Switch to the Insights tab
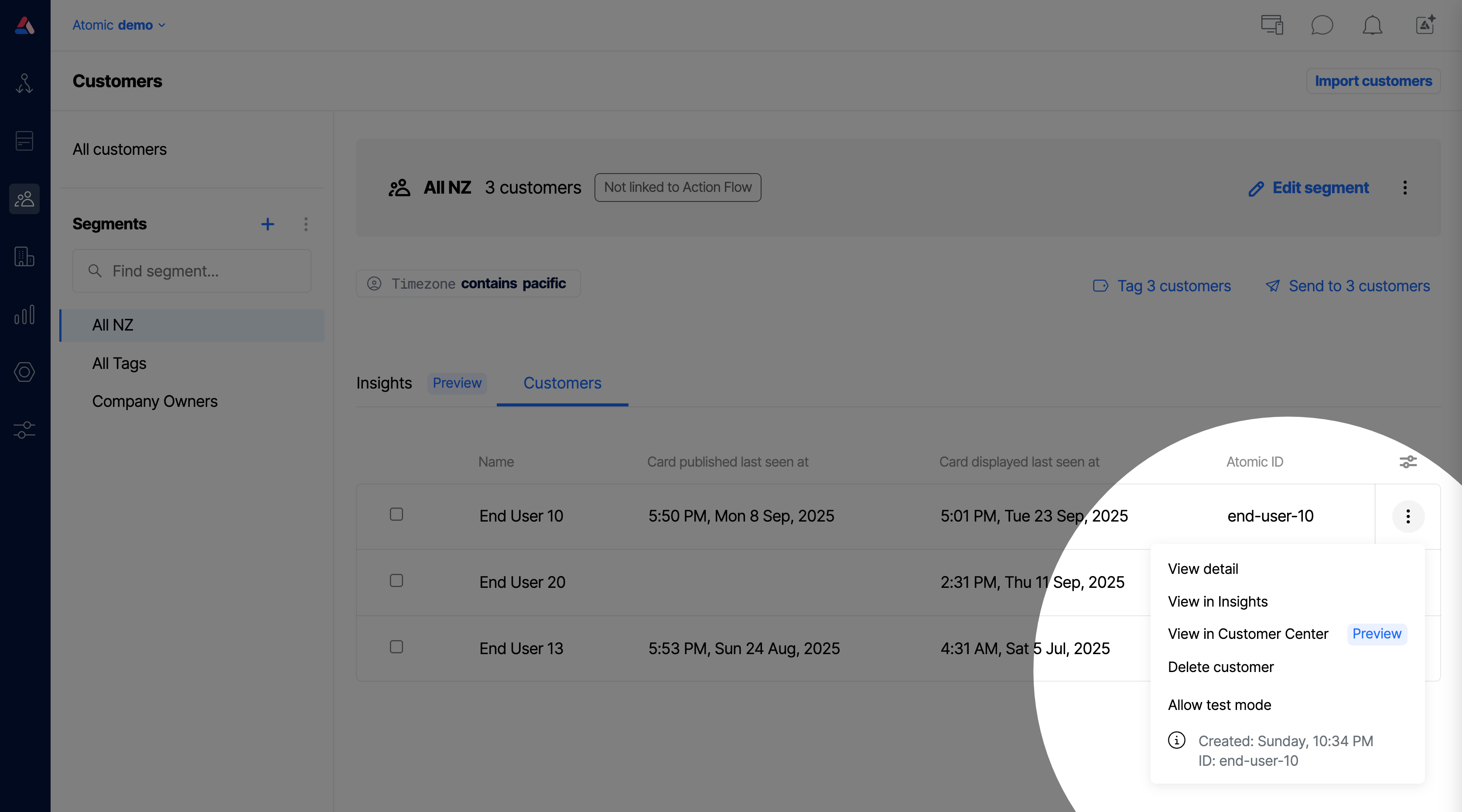 (384, 383)
